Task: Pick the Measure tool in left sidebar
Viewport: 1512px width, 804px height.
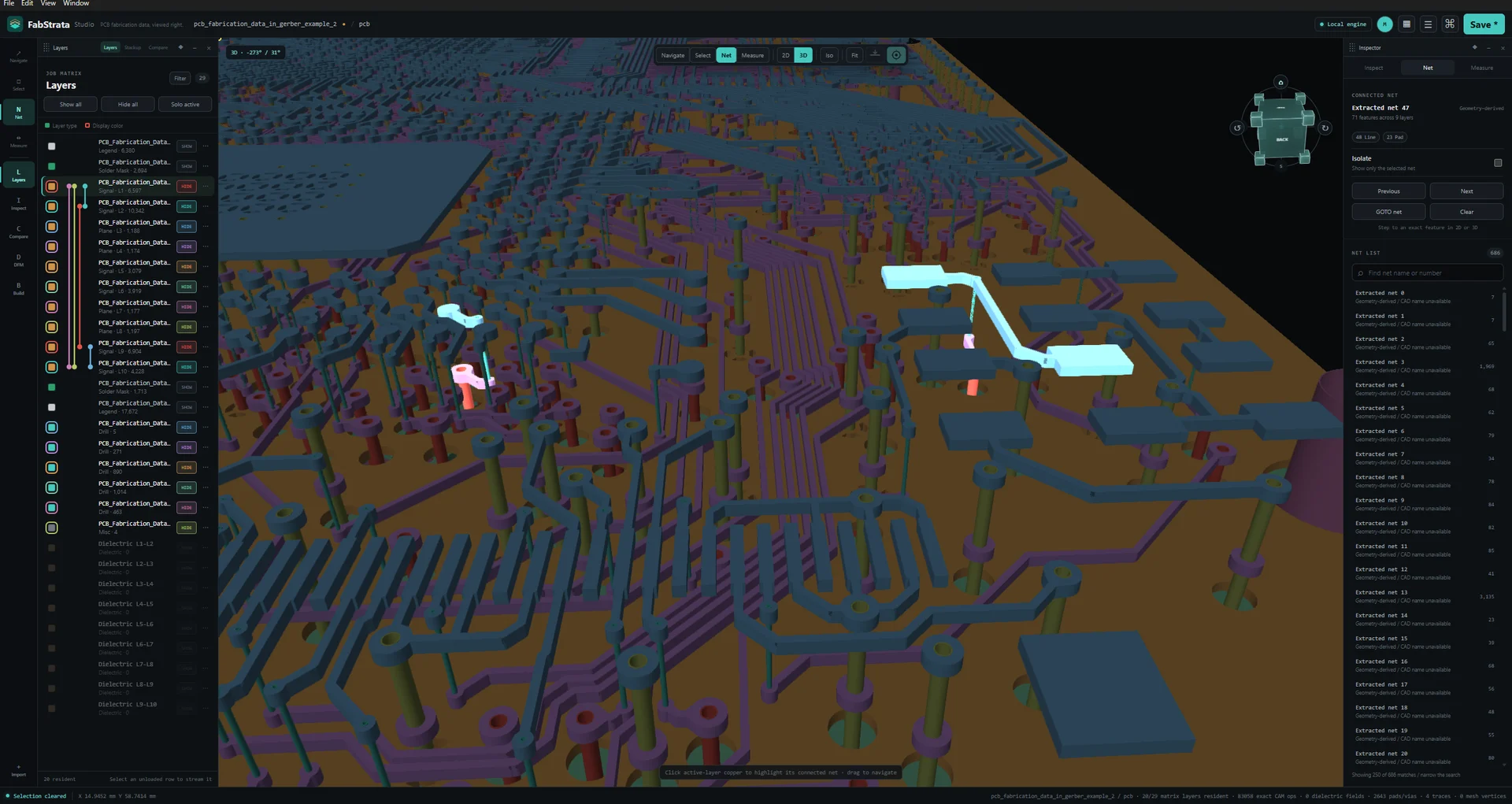Action: click(x=18, y=142)
